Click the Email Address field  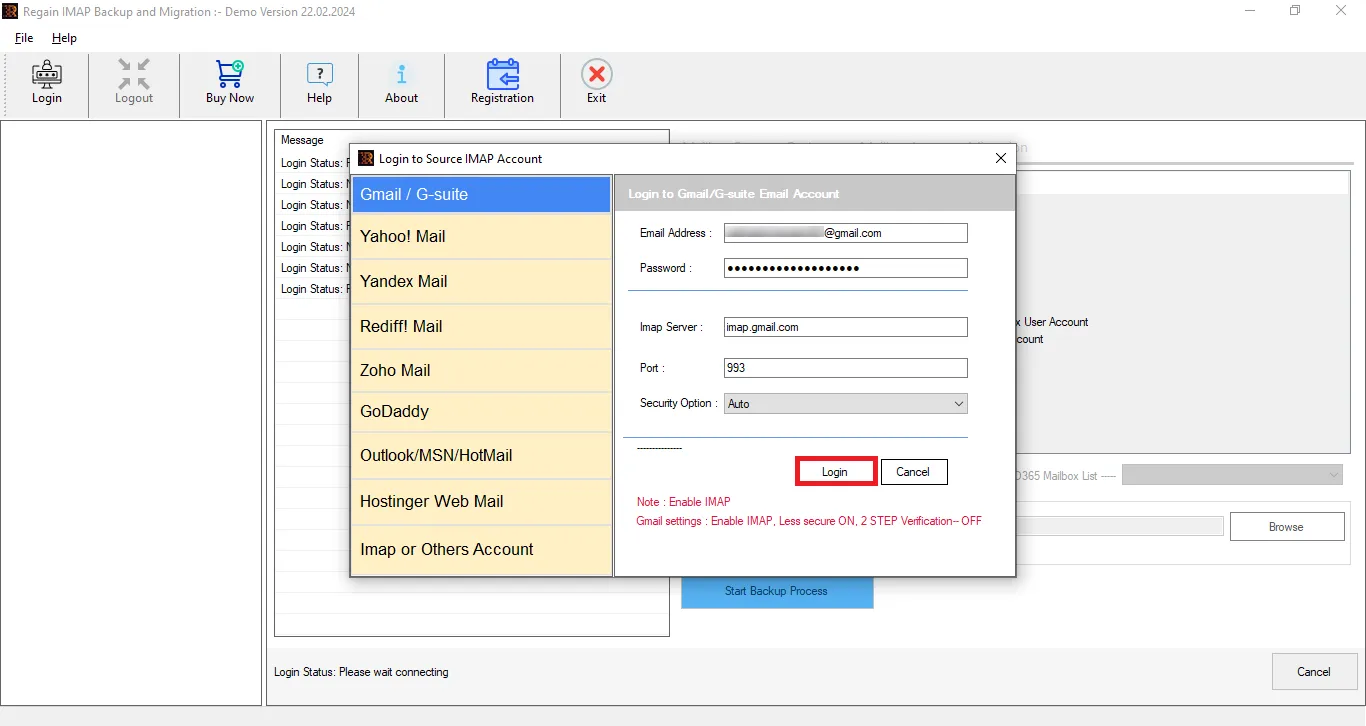tap(845, 233)
